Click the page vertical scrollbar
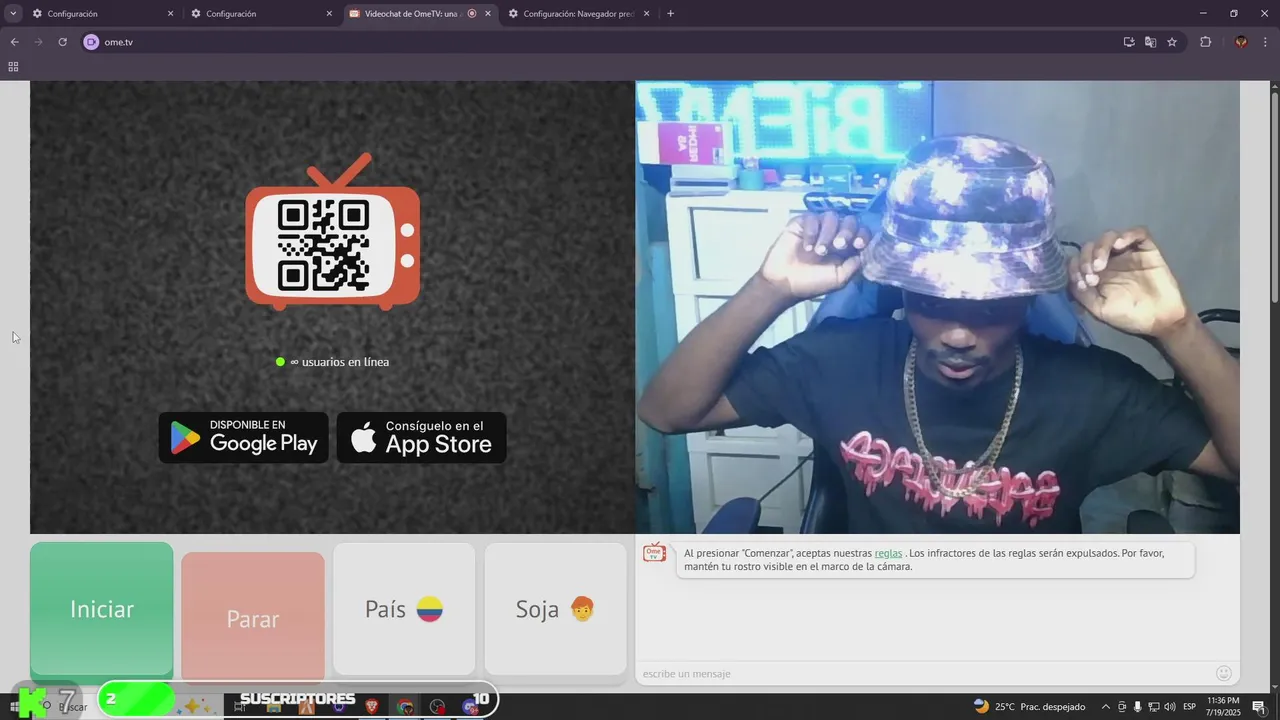 point(1274,198)
